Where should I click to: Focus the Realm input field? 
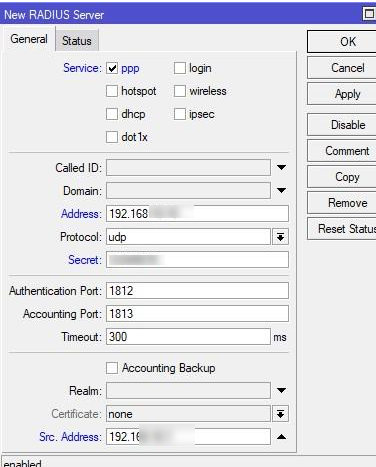click(188, 390)
